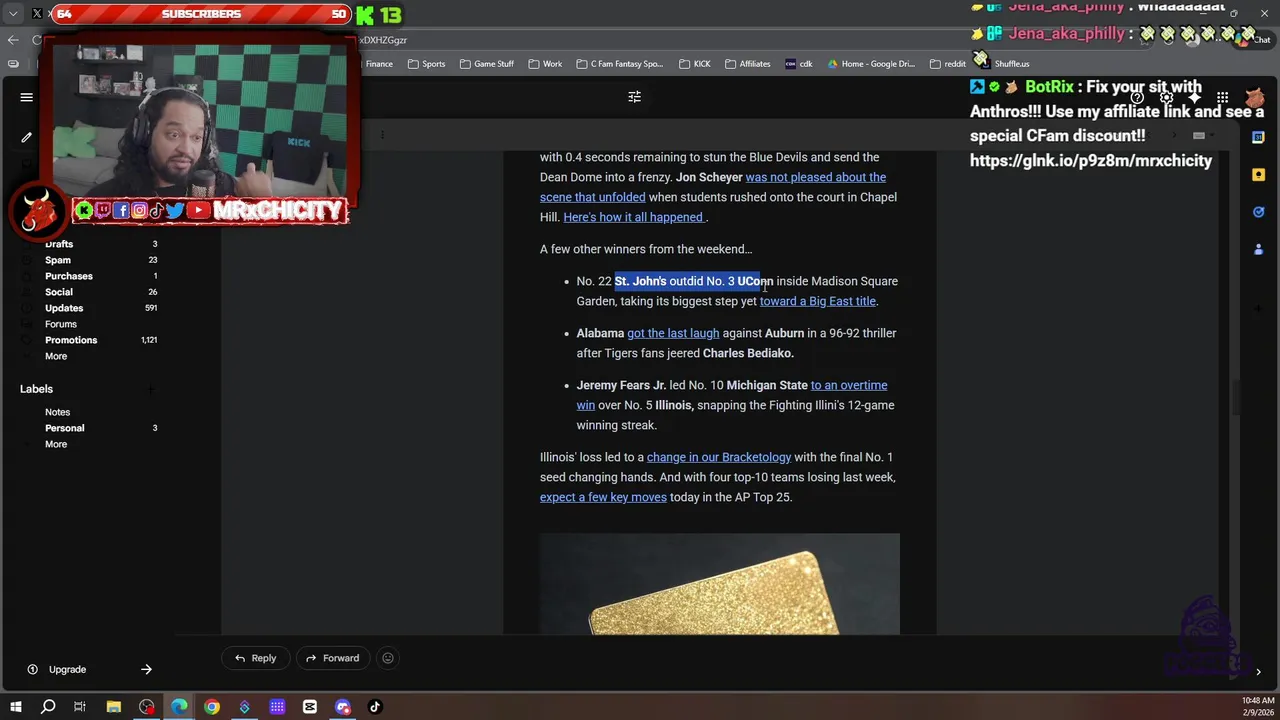Switch to Microsoft Edge in the taskbar
Viewport: 1280px width, 720px height.
pyautogui.click(x=179, y=707)
